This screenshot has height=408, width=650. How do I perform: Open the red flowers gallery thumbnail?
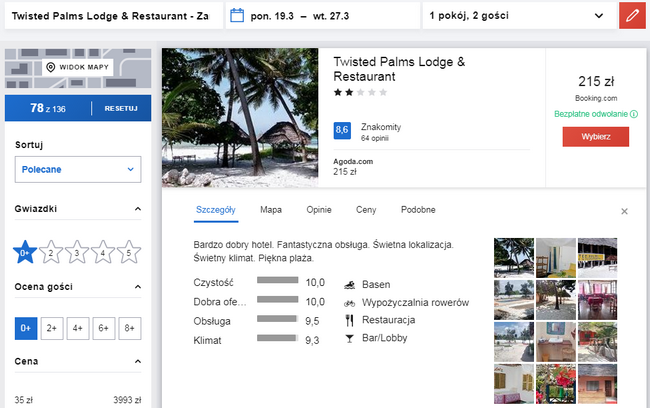click(x=555, y=384)
